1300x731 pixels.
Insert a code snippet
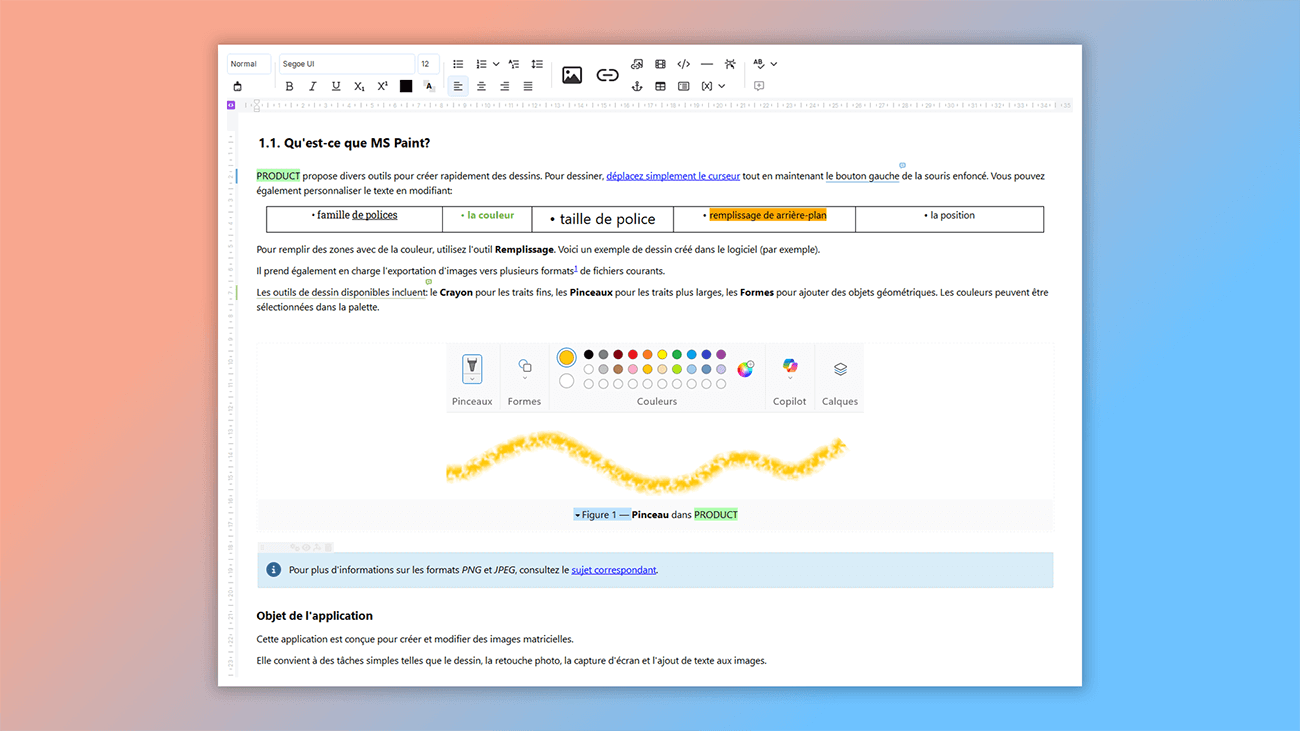pyautogui.click(x=684, y=63)
